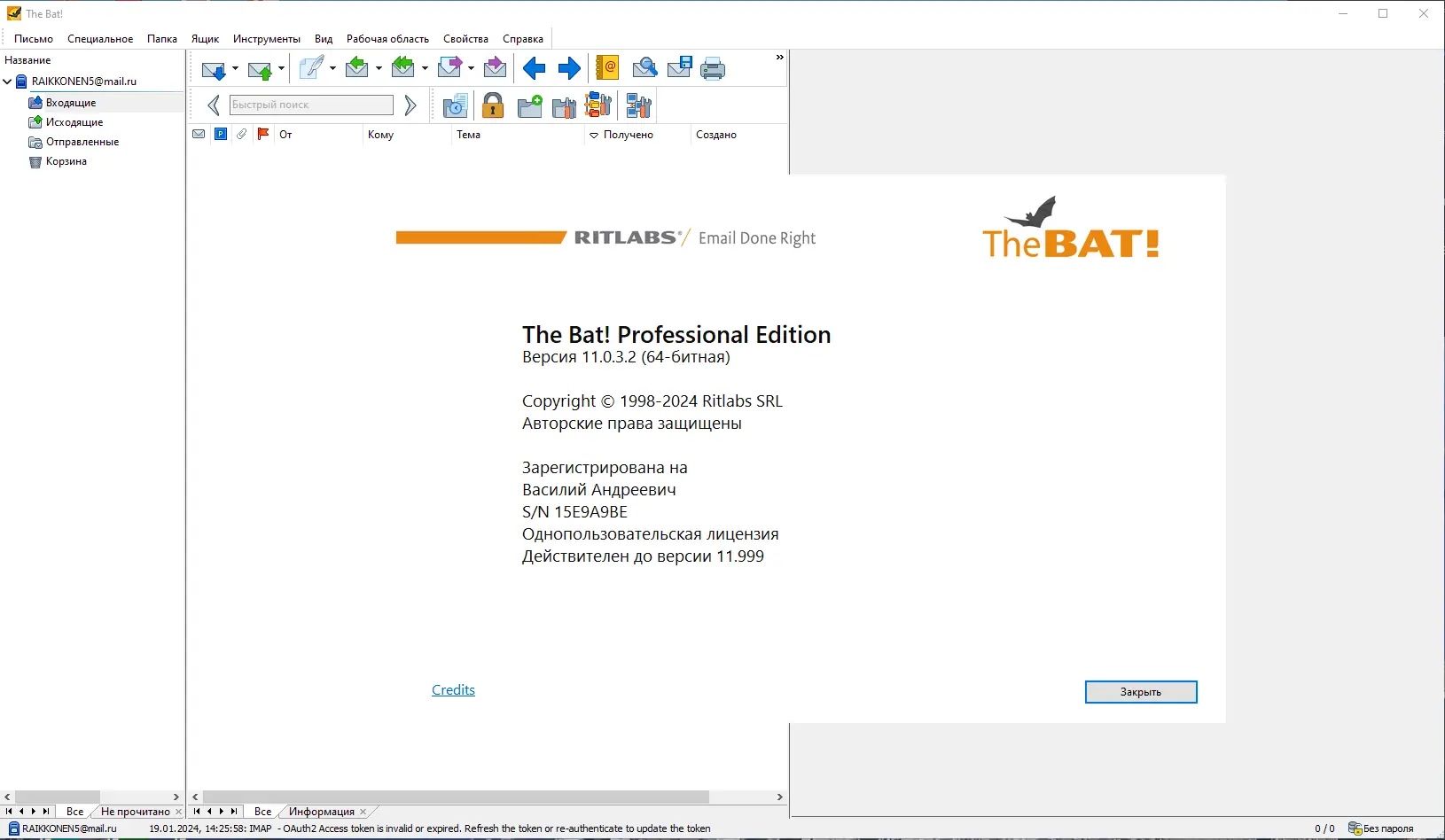1445x840 pixels.
Task: Open the Свойства menu
Action: click(x=466, y=39)
